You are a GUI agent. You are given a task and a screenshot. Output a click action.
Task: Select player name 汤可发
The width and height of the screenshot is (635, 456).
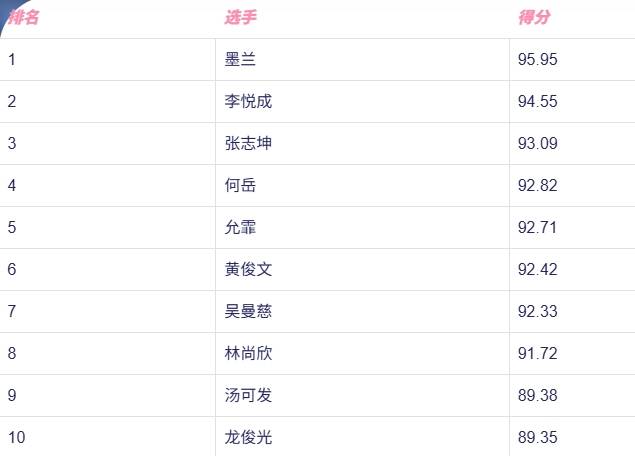coord(248,395)
